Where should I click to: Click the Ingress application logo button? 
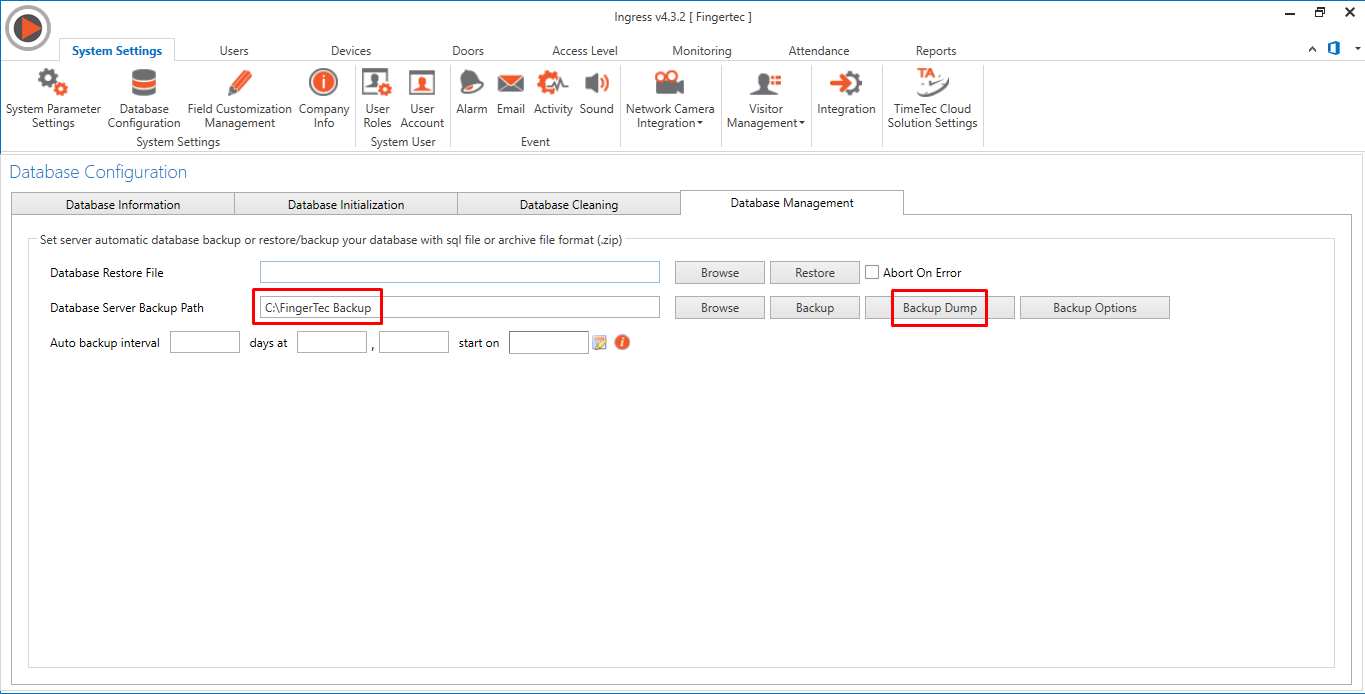click(28, 28)
